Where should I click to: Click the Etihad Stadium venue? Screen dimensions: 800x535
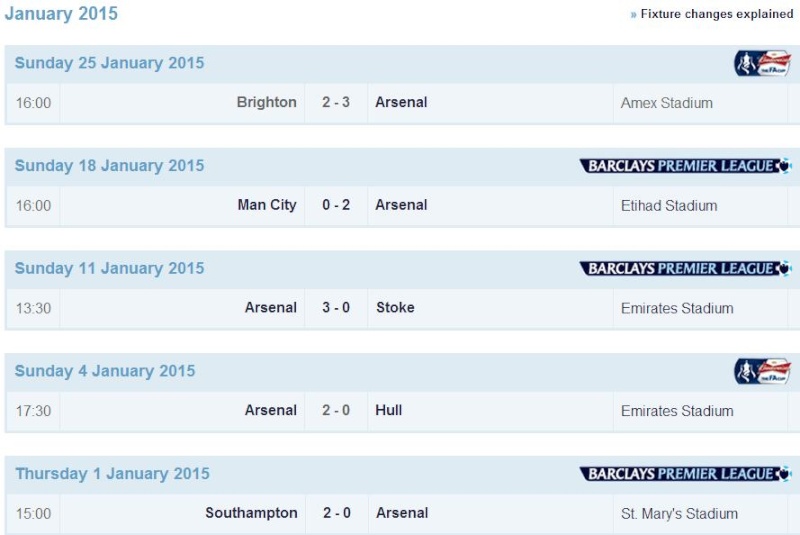click(669, 206)
